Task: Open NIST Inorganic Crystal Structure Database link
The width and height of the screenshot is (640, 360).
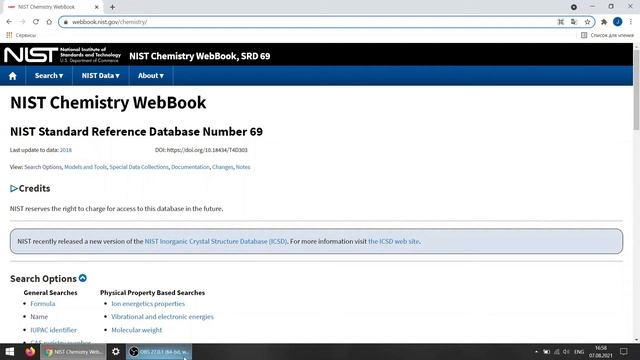Action: point(216,241)
